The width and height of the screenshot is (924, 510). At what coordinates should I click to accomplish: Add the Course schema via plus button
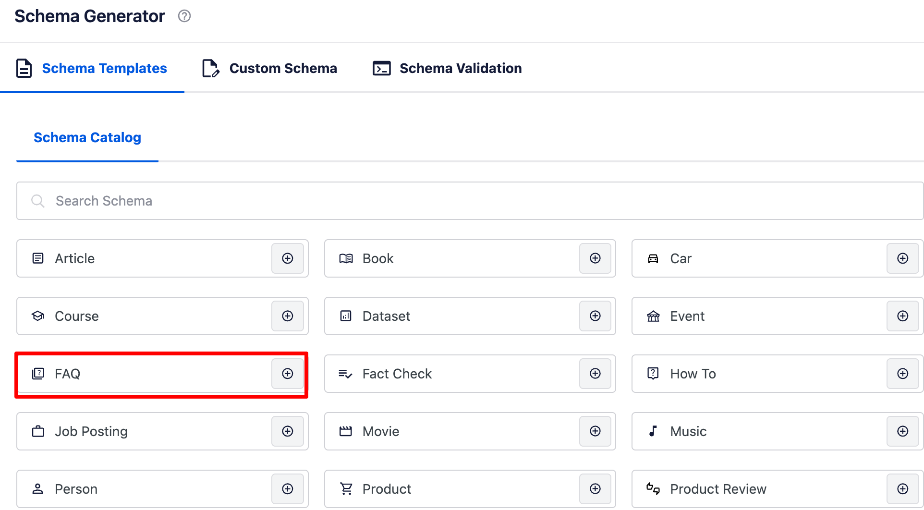tap(288, 316)
